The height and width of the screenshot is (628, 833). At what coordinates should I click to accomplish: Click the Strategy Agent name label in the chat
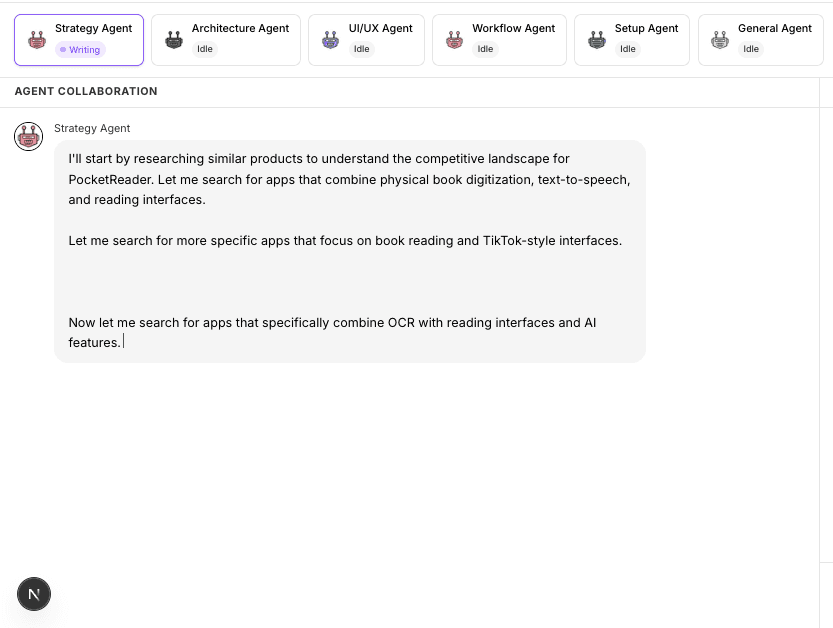click(92, 128)
